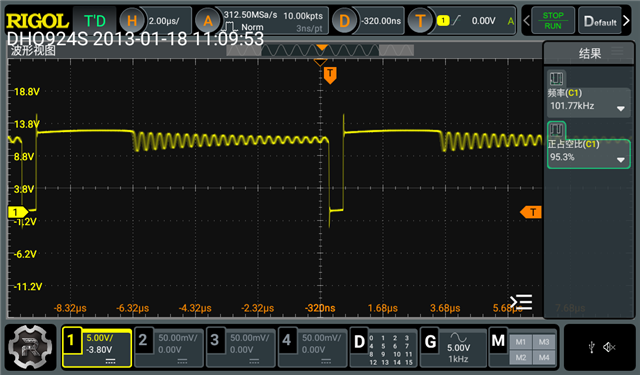Enable channel 2 input
Viewport: 640px width, 375px height.
click(x=169, y=348)
